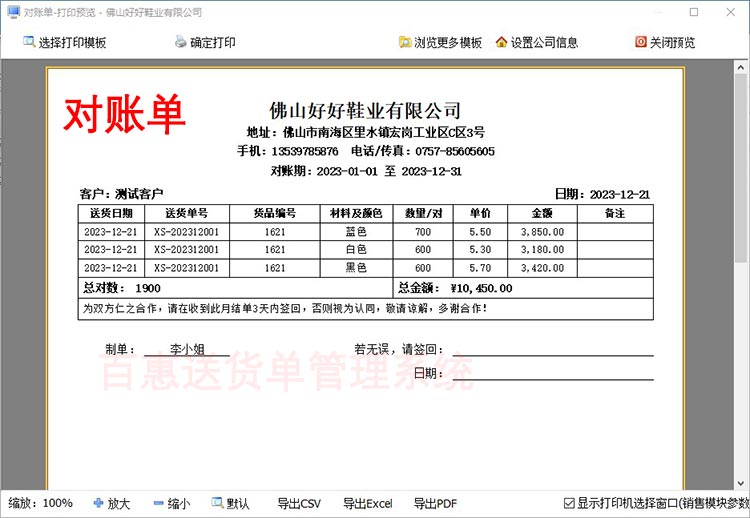
Task: Click company name 佛山好好鞋业有限公司 on the page
Action: point(365,110)
